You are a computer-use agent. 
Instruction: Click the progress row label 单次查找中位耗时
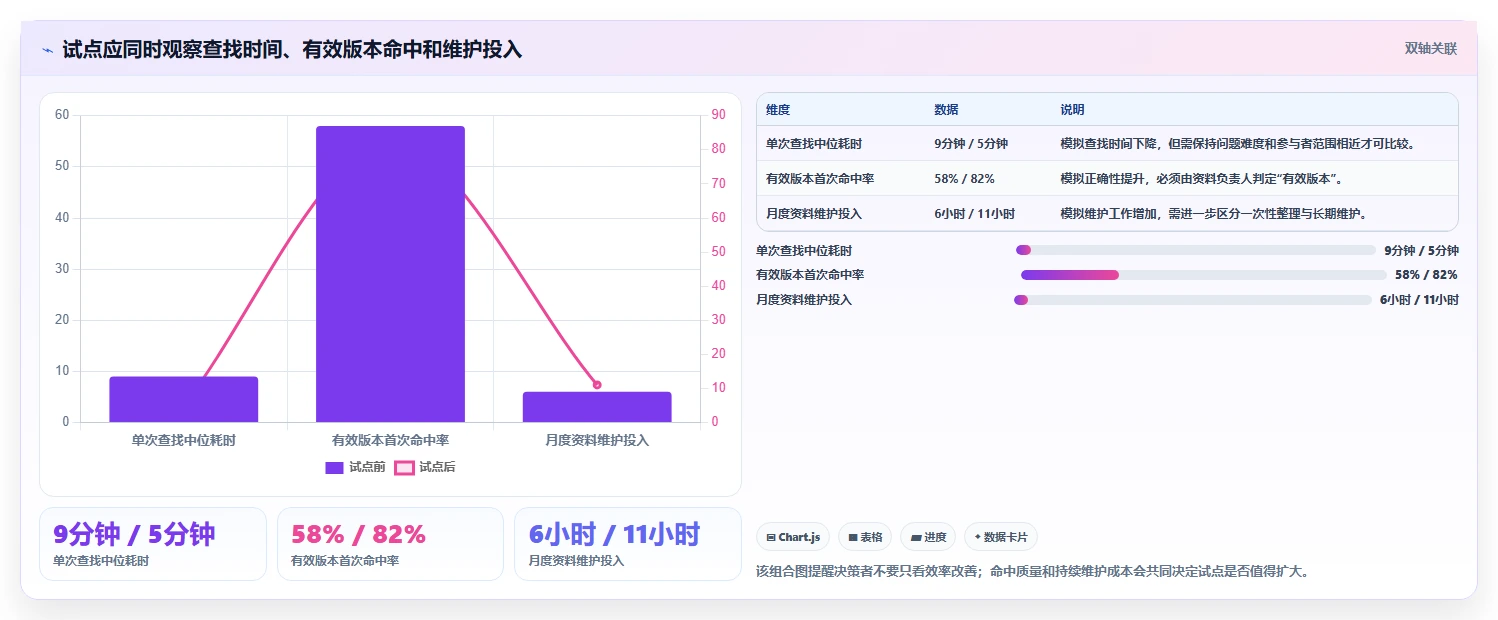coord(804,250)
